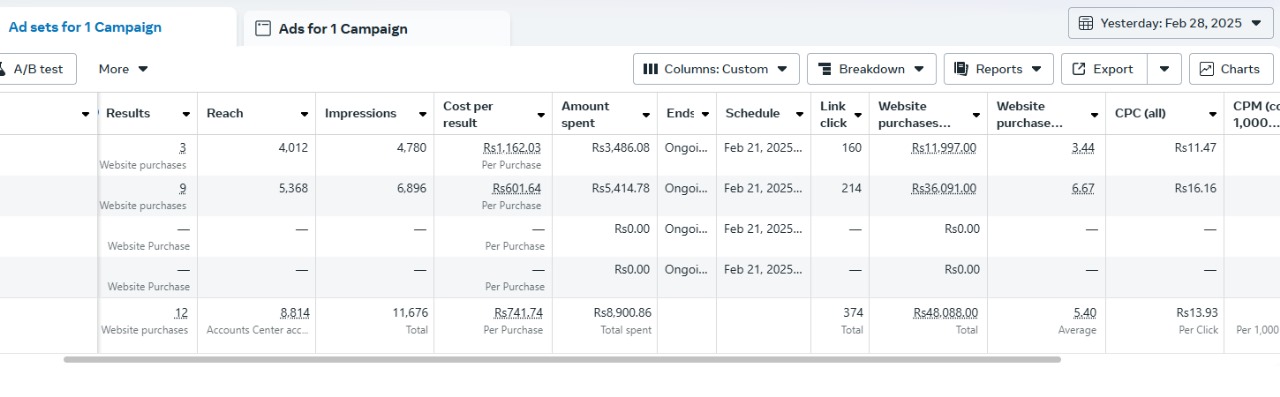Open the date range picker for Feb 28, 2025
This screenshot has width=1280, height=397.
(x=1170, y=23)
